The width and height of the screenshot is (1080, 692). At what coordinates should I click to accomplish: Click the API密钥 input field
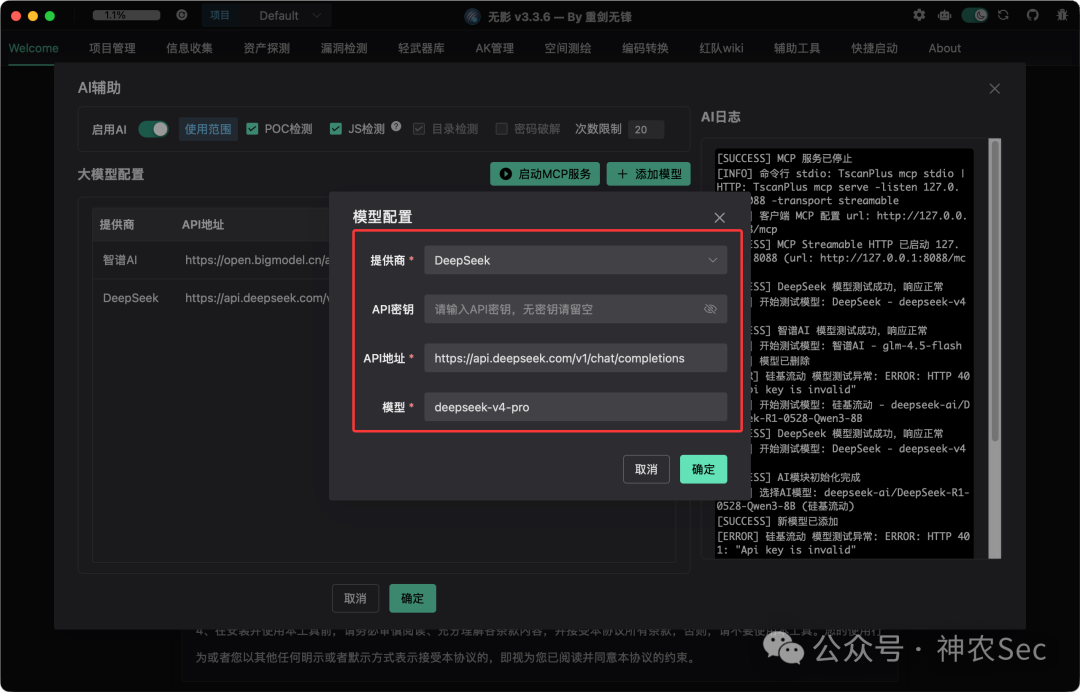pyautogui.click(x=575, y=309)
